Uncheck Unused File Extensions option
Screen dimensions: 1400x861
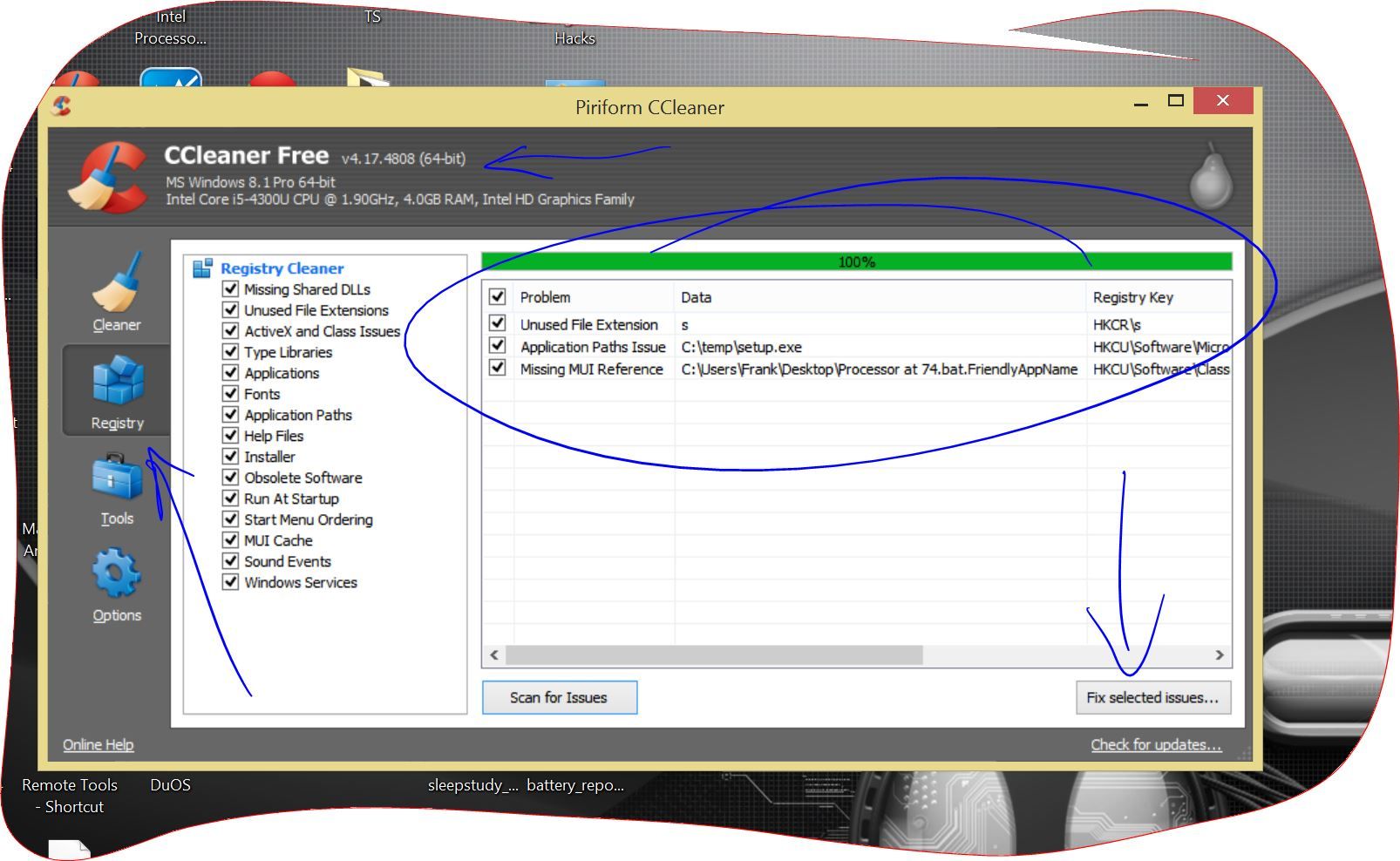(230, 309)
